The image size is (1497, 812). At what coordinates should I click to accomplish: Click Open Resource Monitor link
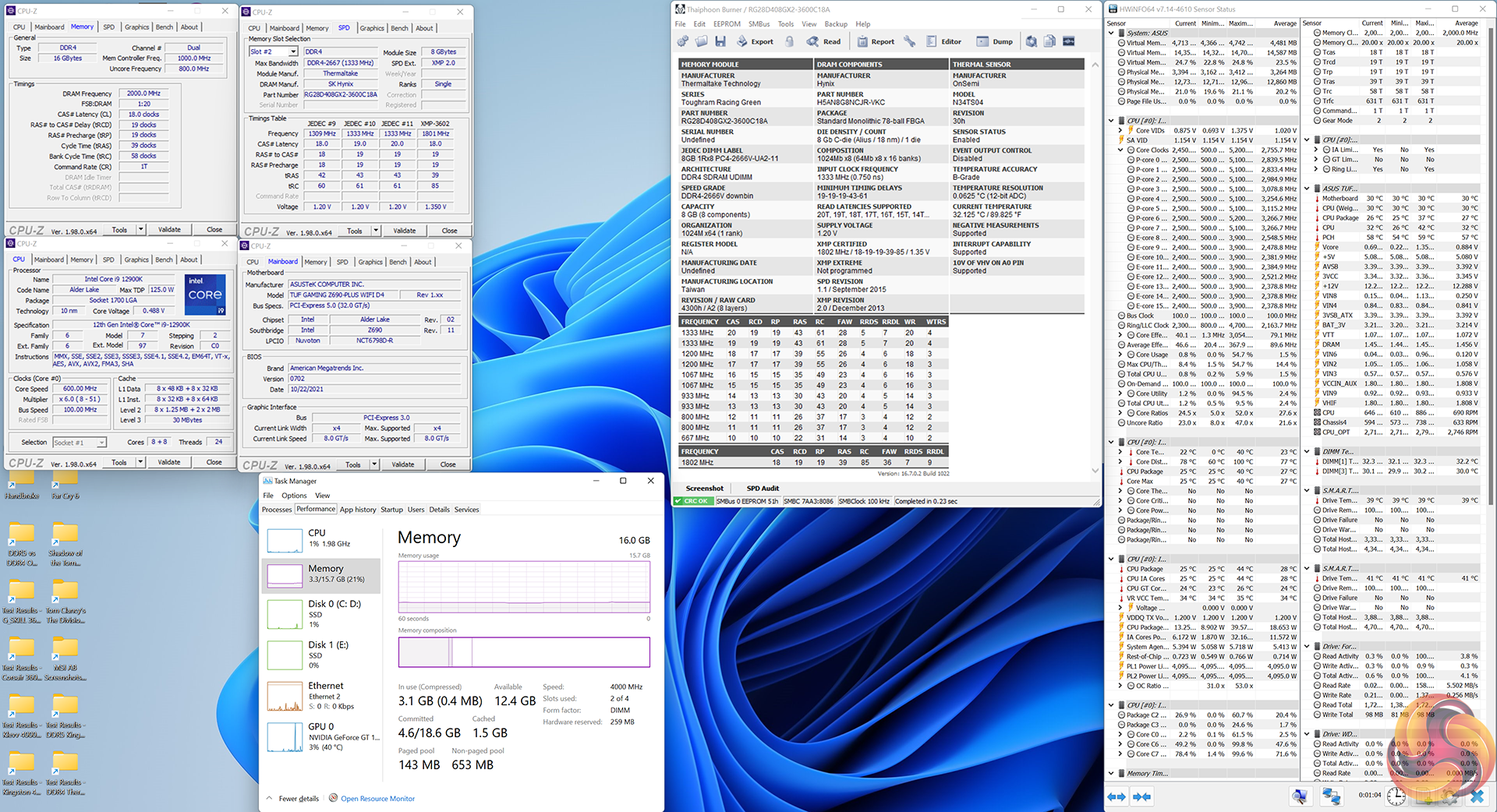[x=377, y=799]
